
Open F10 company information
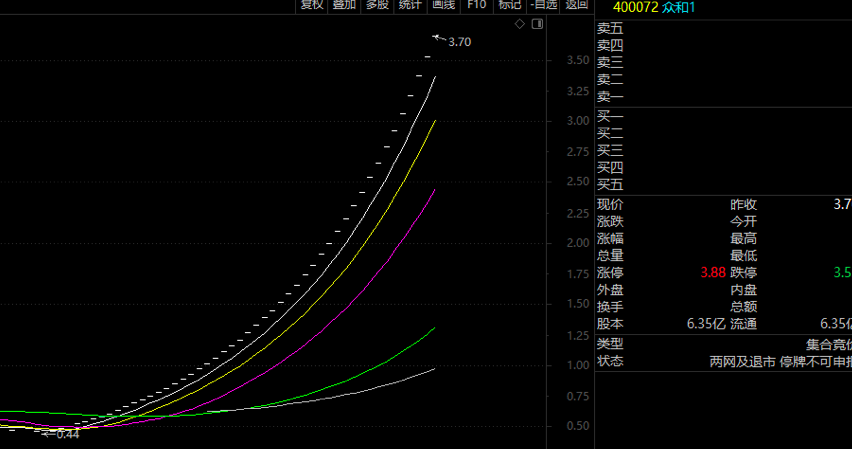[477, 5]
